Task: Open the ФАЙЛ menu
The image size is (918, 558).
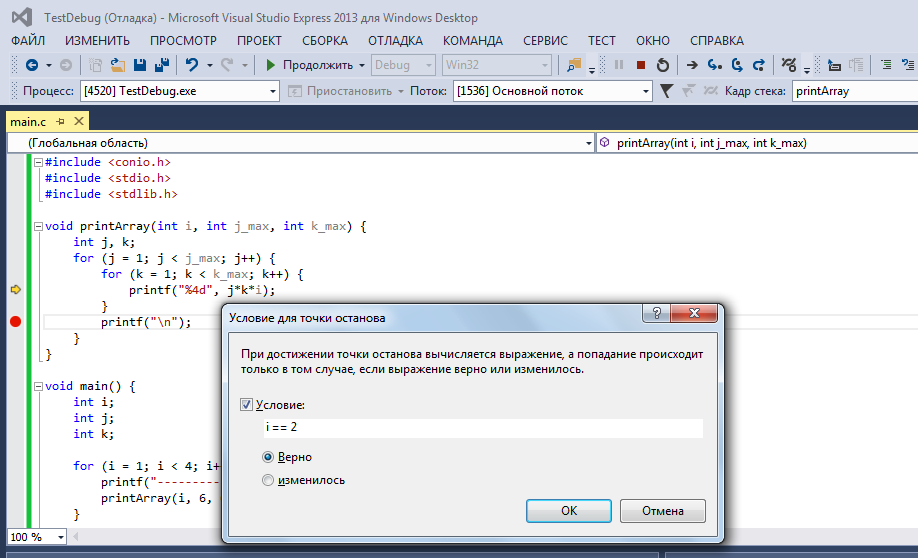Action: point(28,40)
